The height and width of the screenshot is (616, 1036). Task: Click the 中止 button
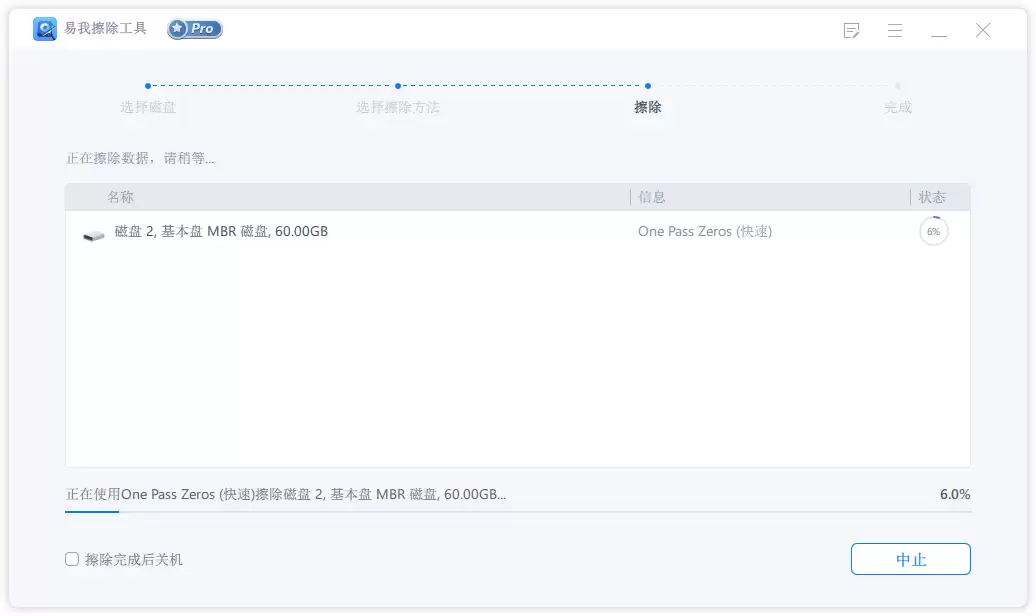click(x=910, y=559)
